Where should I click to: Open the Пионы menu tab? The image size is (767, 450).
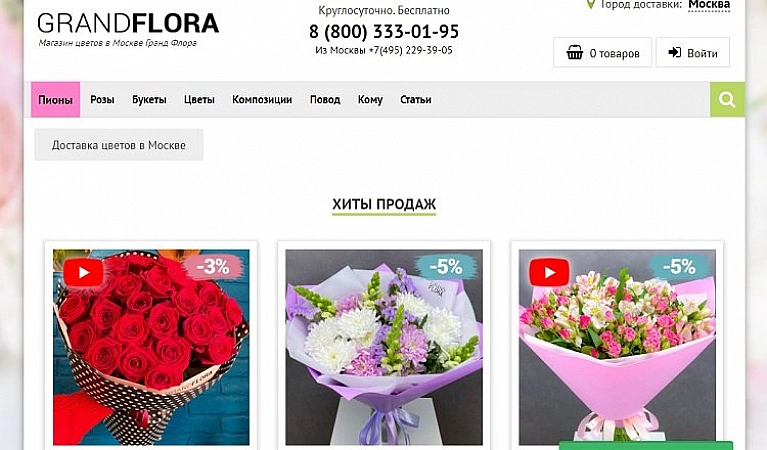(x=55, y=100)
